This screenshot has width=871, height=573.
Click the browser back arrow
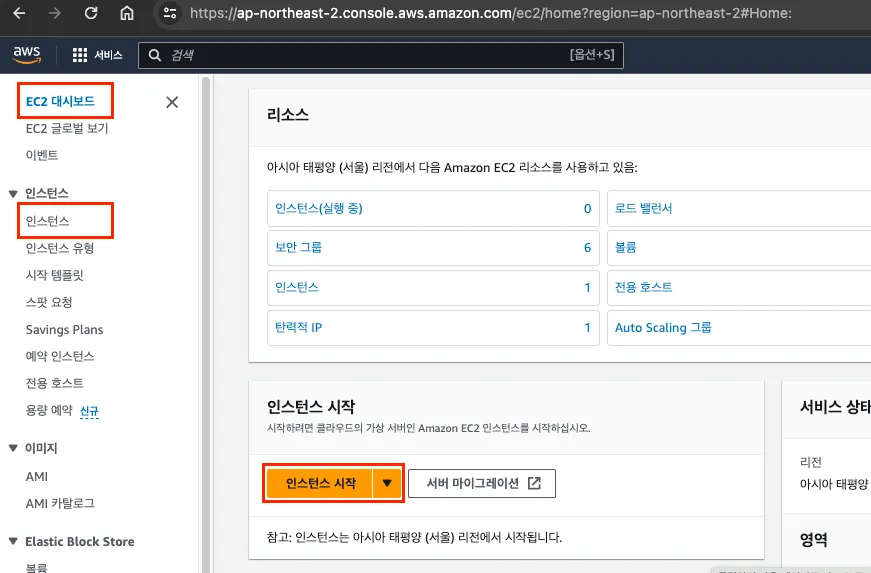click(19, 13)
